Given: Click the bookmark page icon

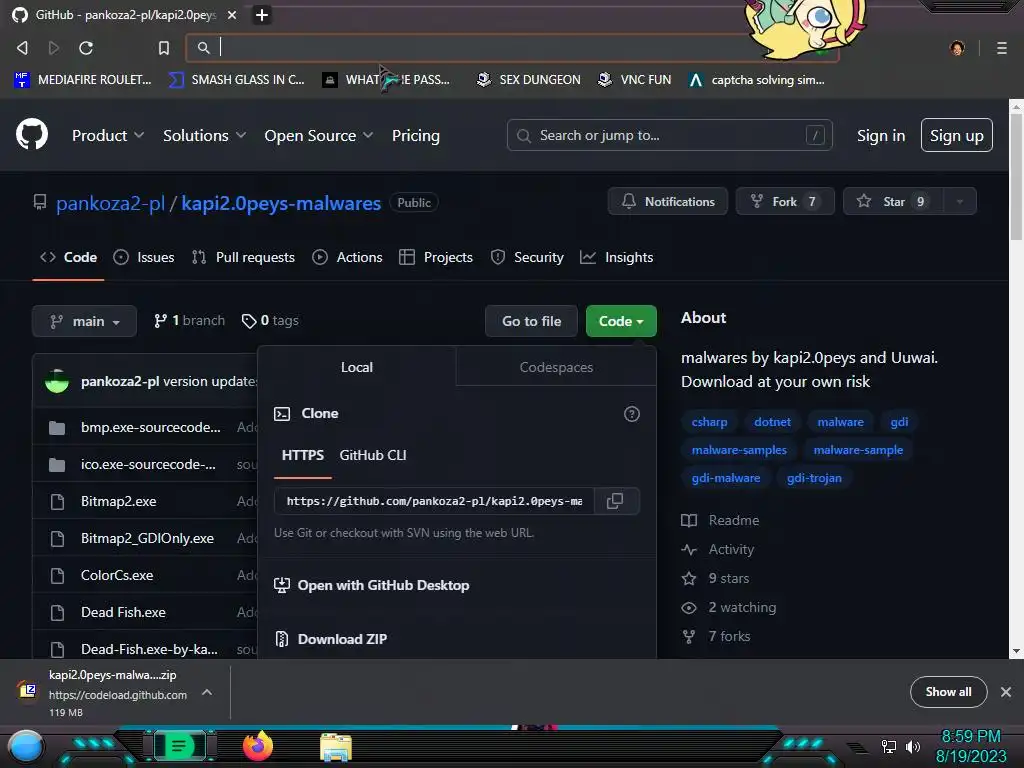Looking at the screenshot, I should pos(164,48).
